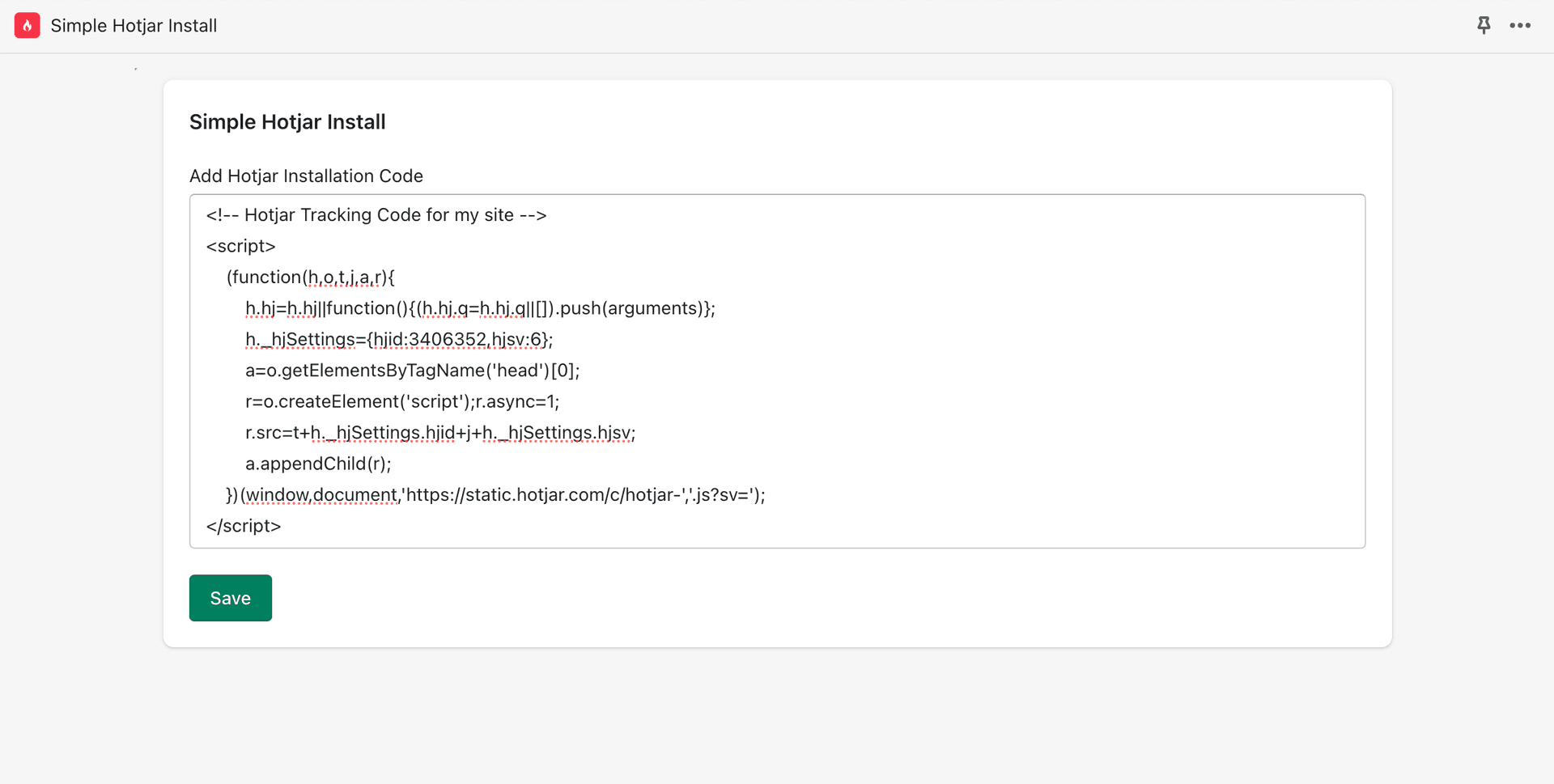Click the '(function(h,o,t,j,a,r){' line
This screenshot has width=1554, height=784.
311,278
